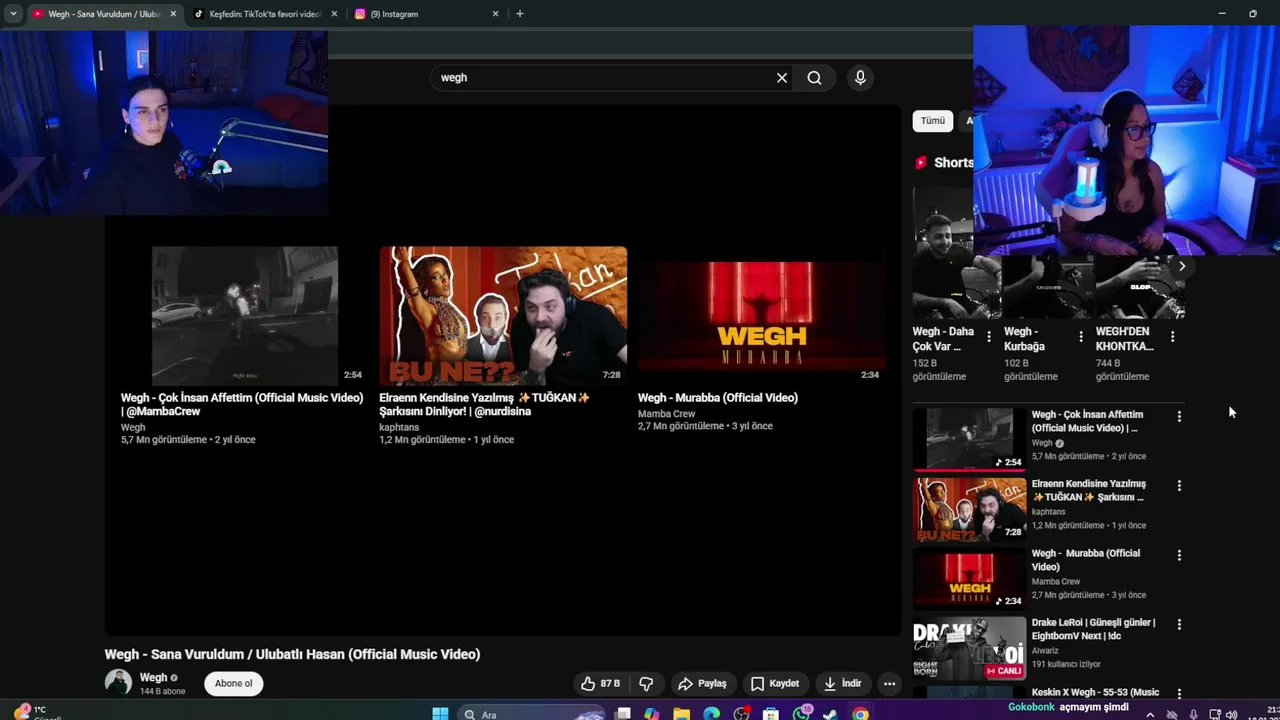Click the microphone tray icon
The width and height of the screenshot is (1280, 720).
[1194, 715]
